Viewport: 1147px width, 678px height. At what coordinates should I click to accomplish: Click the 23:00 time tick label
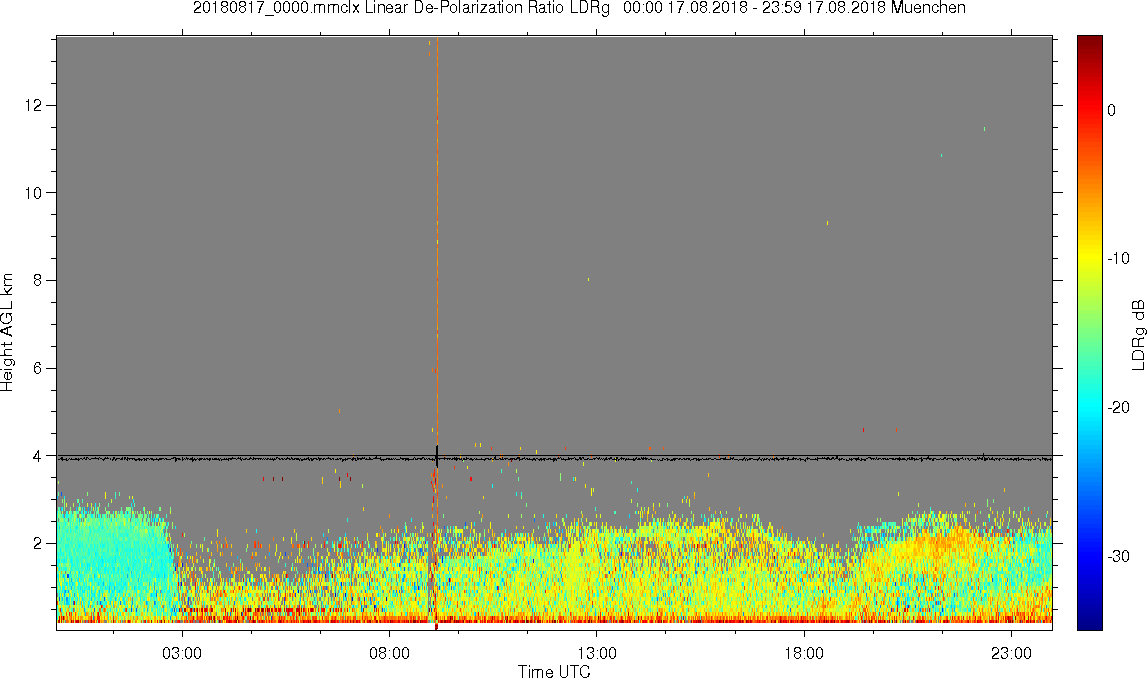(x=1011, y=653)
